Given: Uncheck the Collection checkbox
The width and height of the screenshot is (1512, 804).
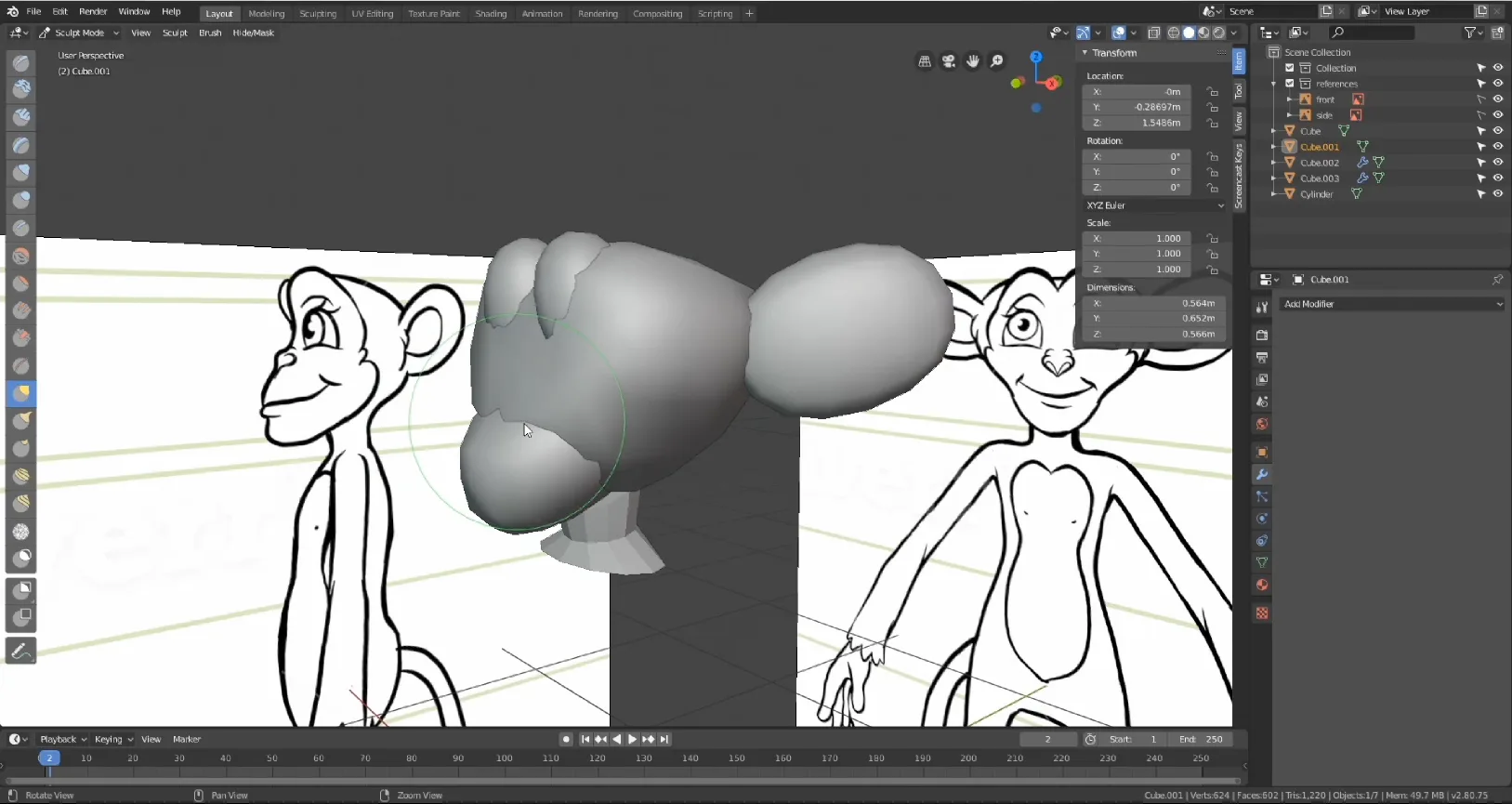Looking at the screenshot, I should [x=1290, y=68].
